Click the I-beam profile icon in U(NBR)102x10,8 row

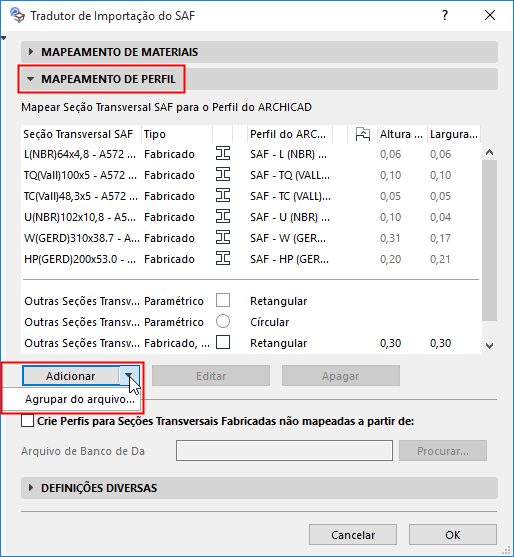(x=223, y=217)
